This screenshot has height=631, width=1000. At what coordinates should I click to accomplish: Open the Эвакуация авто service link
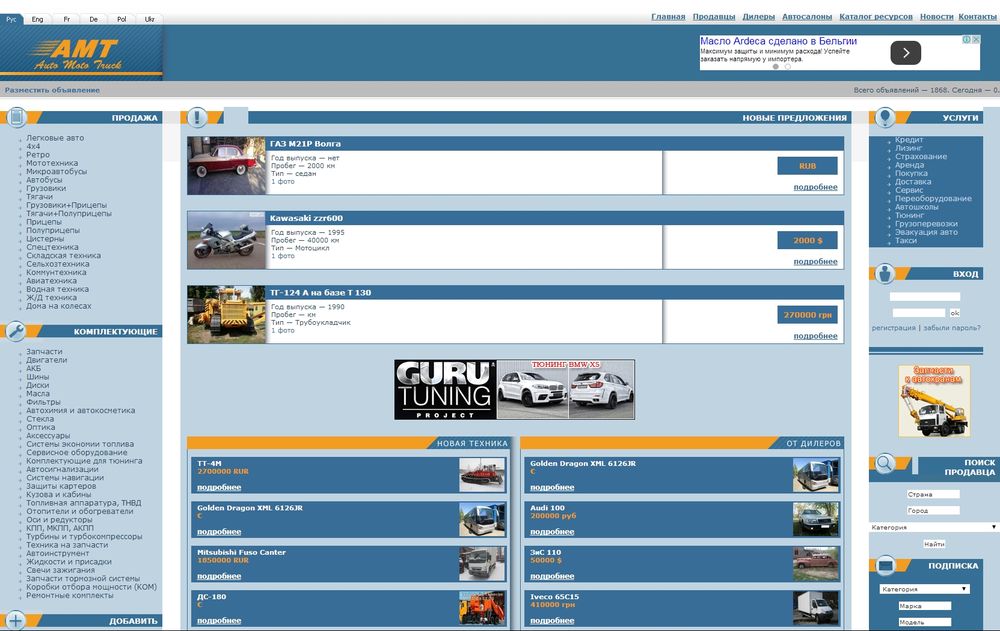click(x=926, y=232)
